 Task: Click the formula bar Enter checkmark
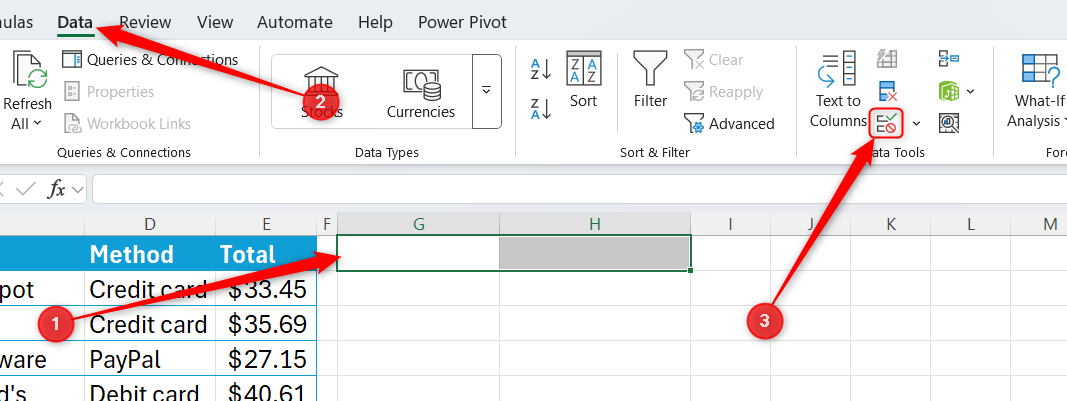pos(26,189)
